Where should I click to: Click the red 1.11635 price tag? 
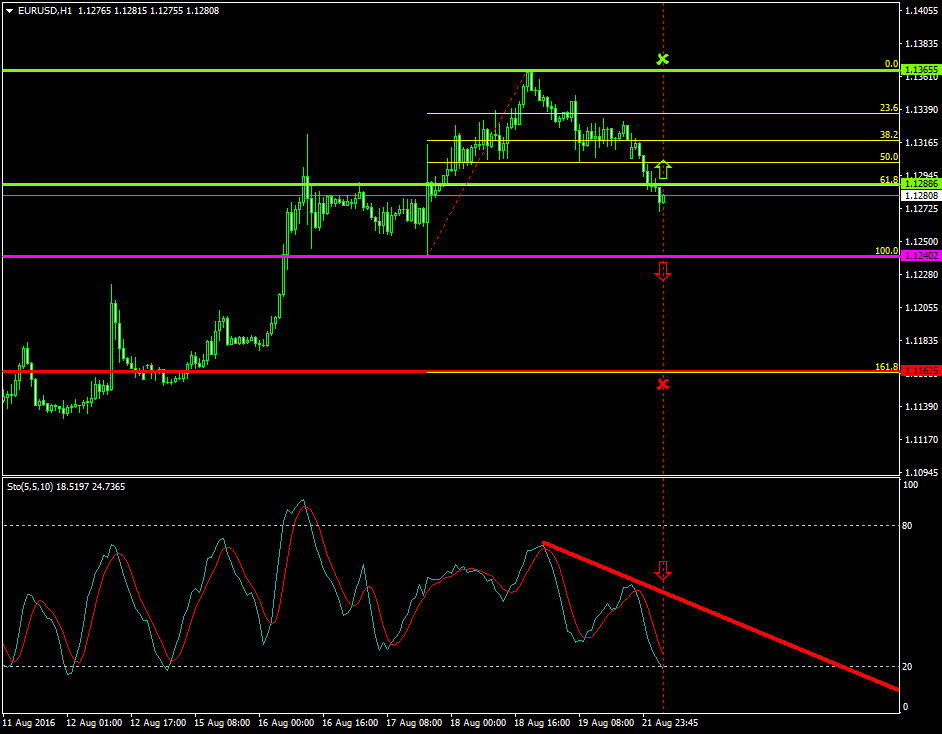click(x=919, y=371)
